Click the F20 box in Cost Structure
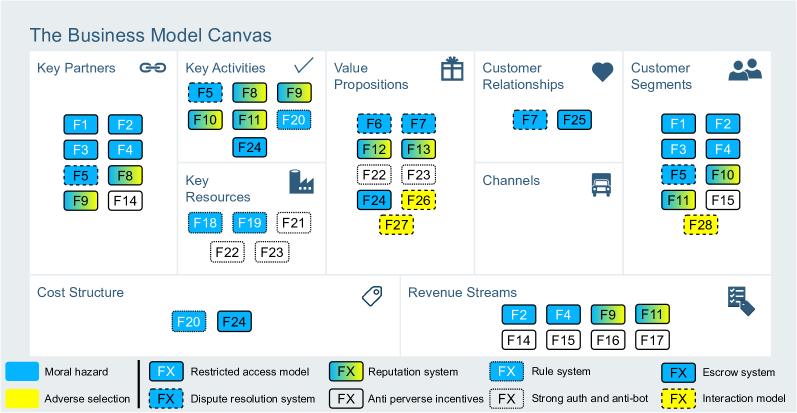 point(189,322)
